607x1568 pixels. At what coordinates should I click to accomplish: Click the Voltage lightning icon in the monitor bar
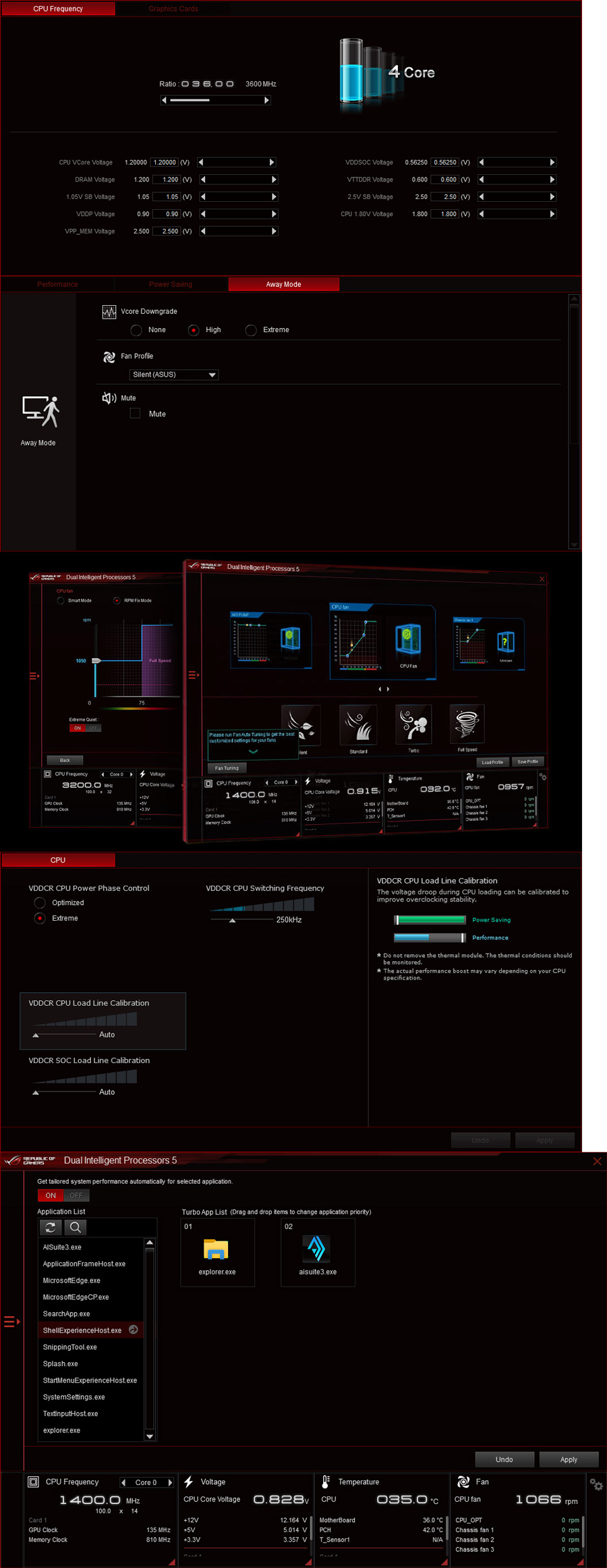[189, 1482]
